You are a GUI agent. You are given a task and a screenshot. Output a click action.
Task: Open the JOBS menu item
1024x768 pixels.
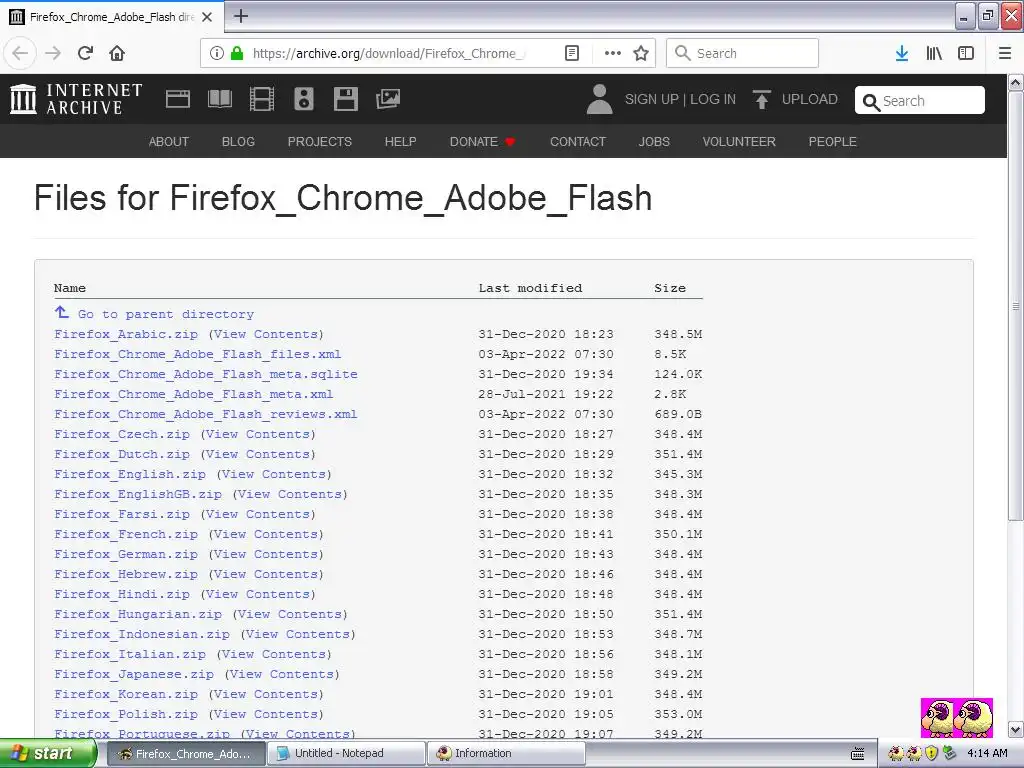pyautogui.click(x=654, y=142)
